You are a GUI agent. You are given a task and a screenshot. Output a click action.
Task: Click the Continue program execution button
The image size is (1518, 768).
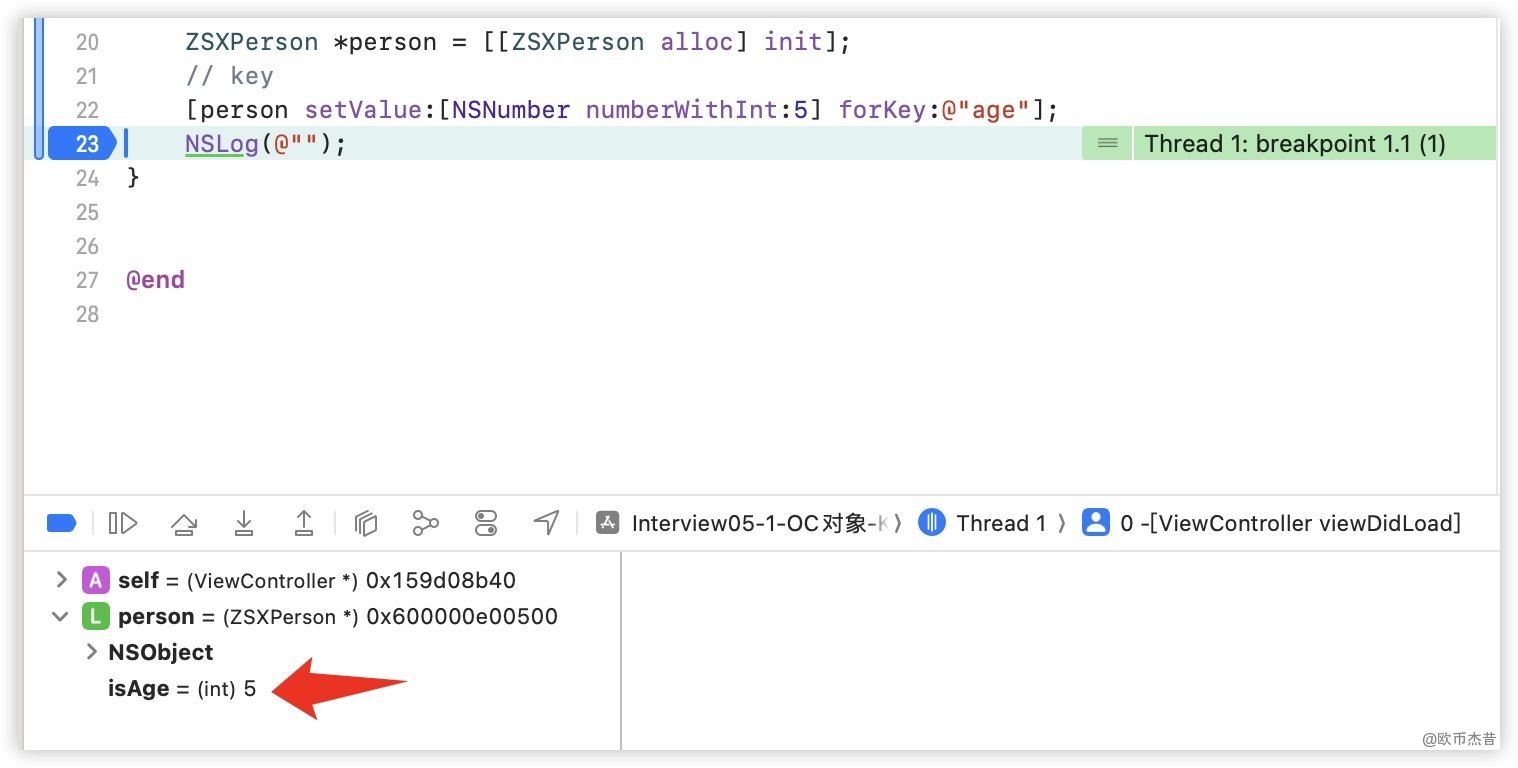point(123,523)
